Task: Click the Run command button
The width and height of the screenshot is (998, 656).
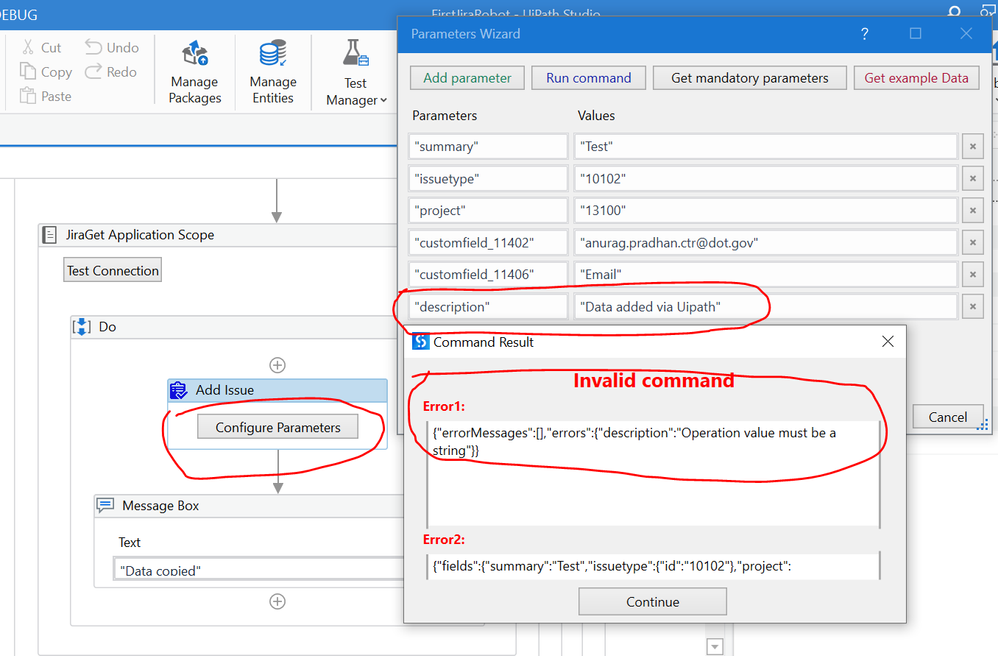Action: point(589,78)
